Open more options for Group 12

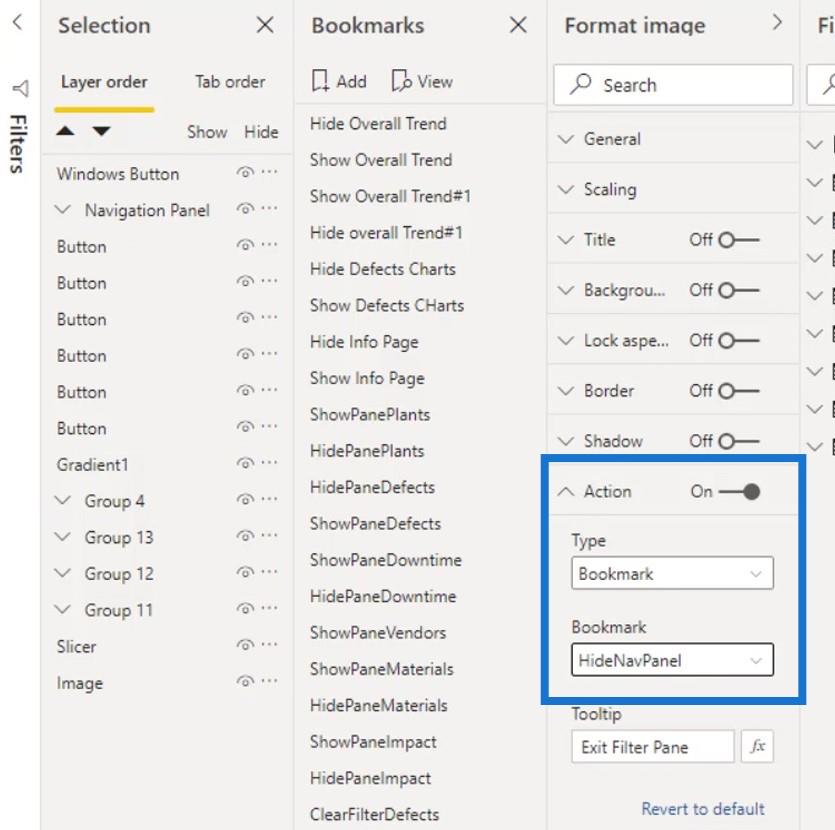[269, 572]
